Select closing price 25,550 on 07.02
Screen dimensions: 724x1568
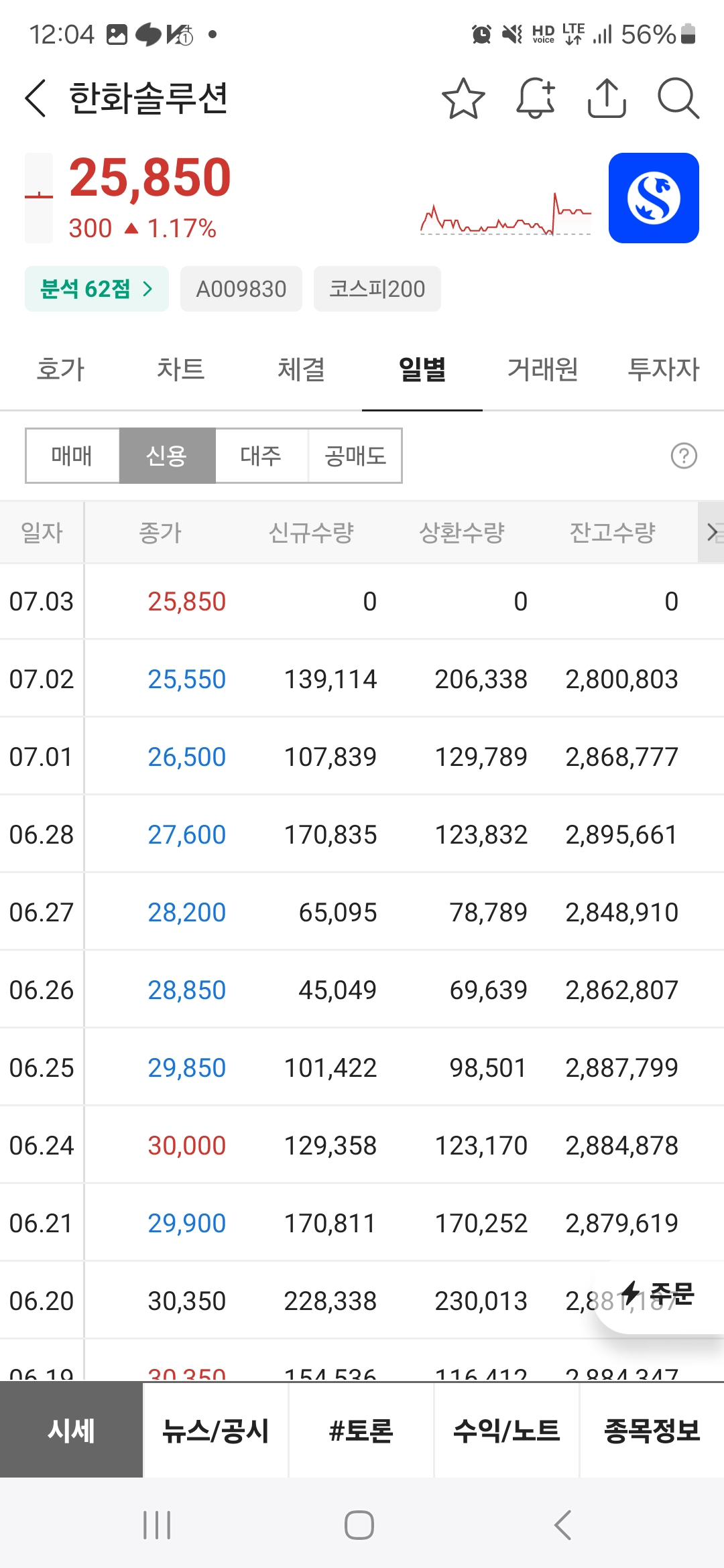187,679
